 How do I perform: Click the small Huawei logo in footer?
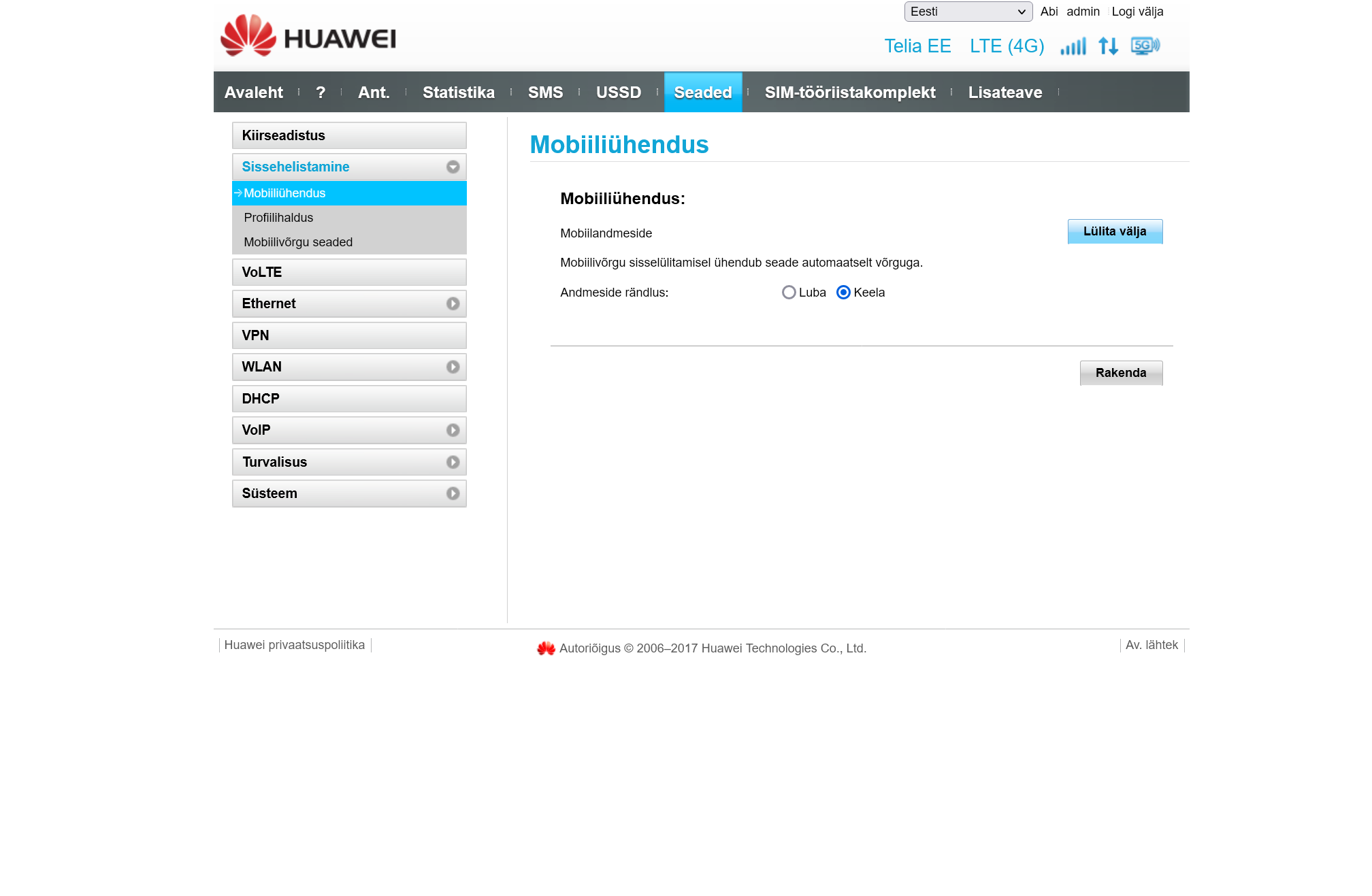[x=546, y=648]
